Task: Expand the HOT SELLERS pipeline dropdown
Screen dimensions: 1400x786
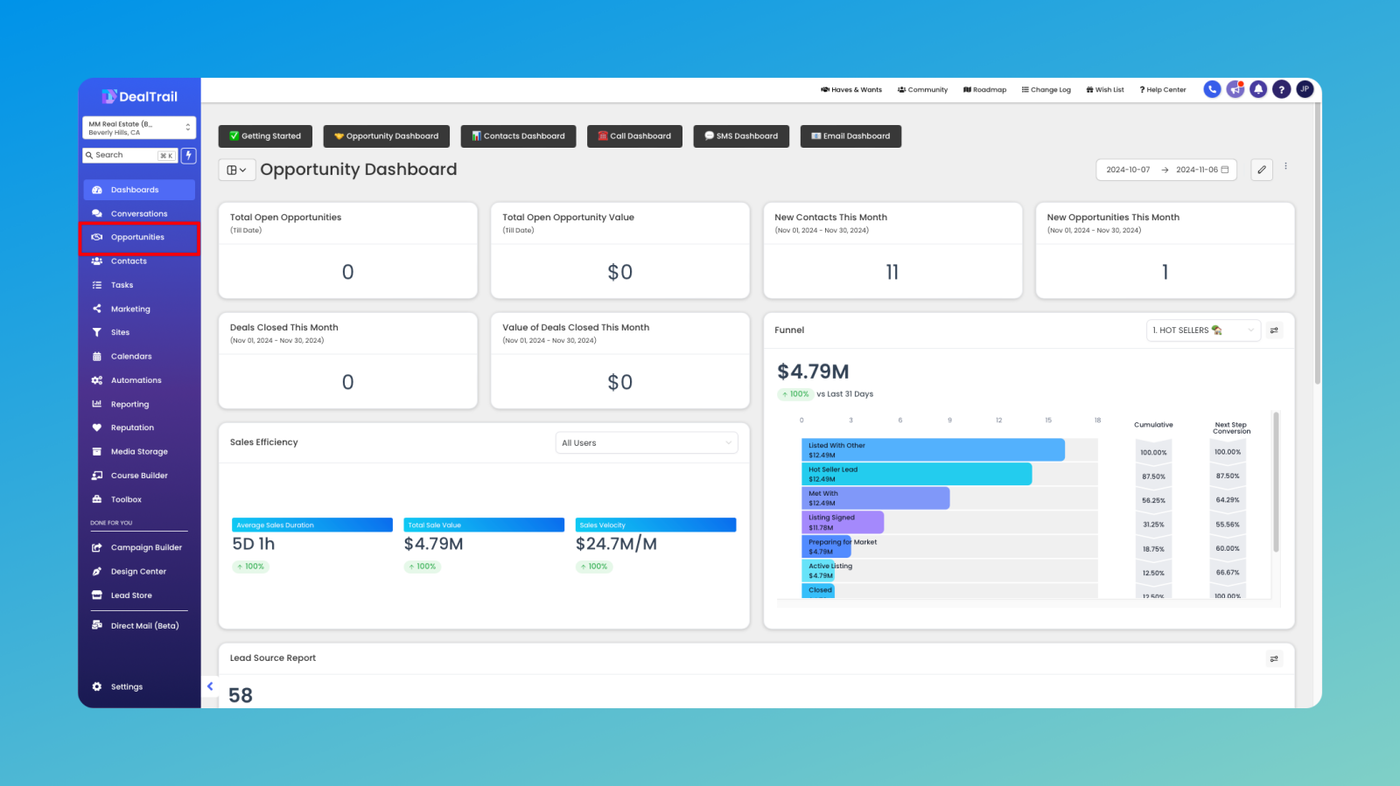Action: 1203,330
